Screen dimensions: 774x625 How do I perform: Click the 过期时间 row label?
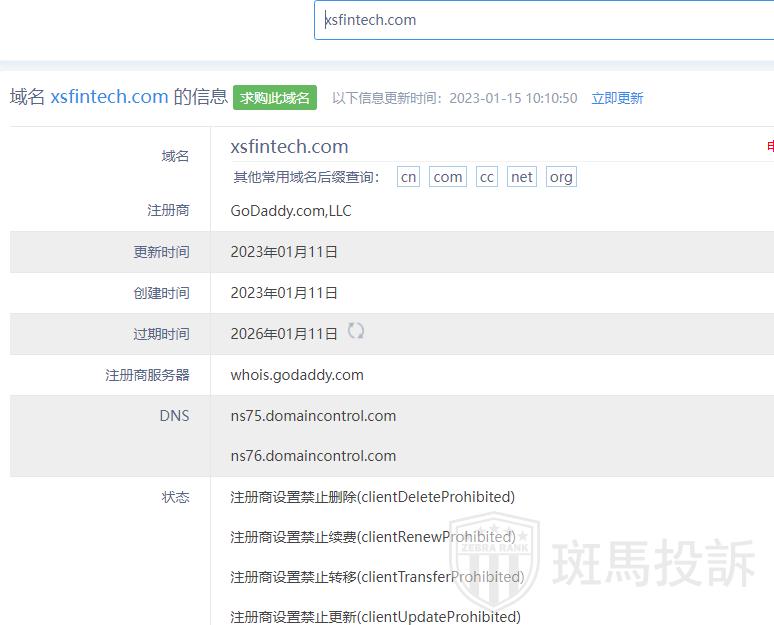click(161, 334)
